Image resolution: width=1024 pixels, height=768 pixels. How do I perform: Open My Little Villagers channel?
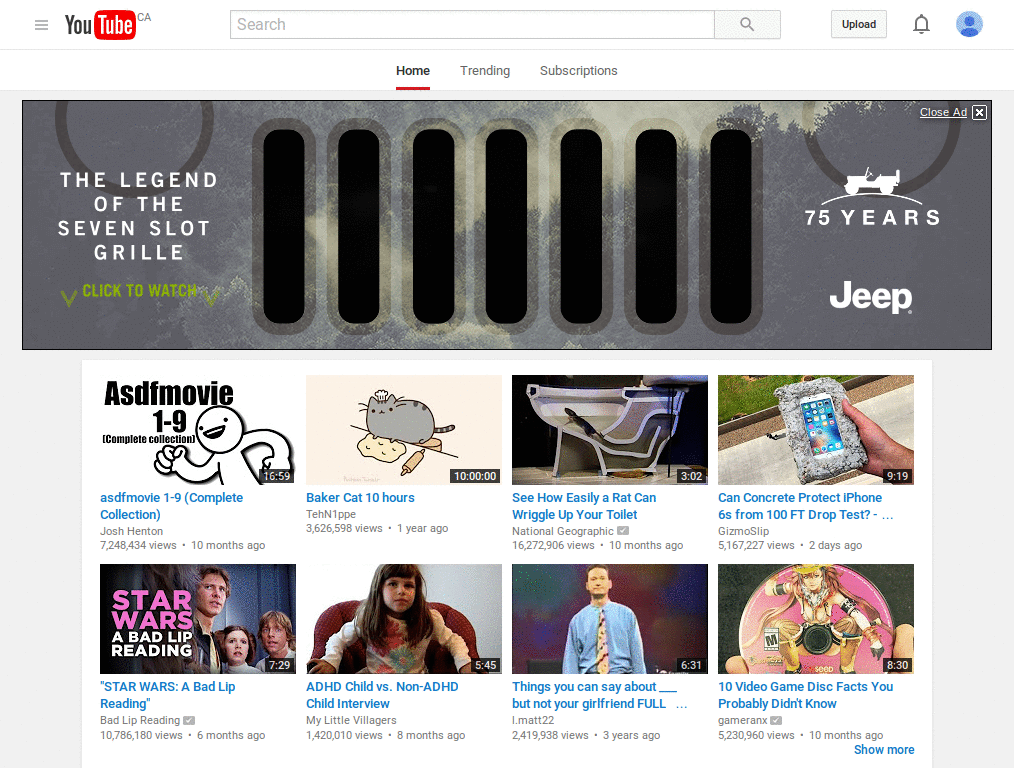tap(351, 720)
